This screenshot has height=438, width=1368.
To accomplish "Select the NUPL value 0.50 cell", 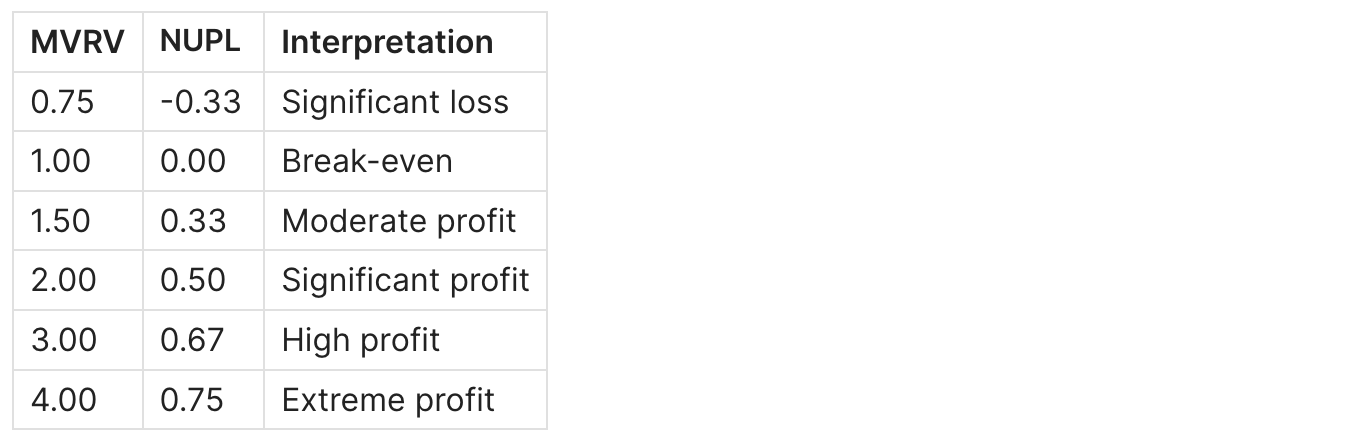I will tap(193, 280).
